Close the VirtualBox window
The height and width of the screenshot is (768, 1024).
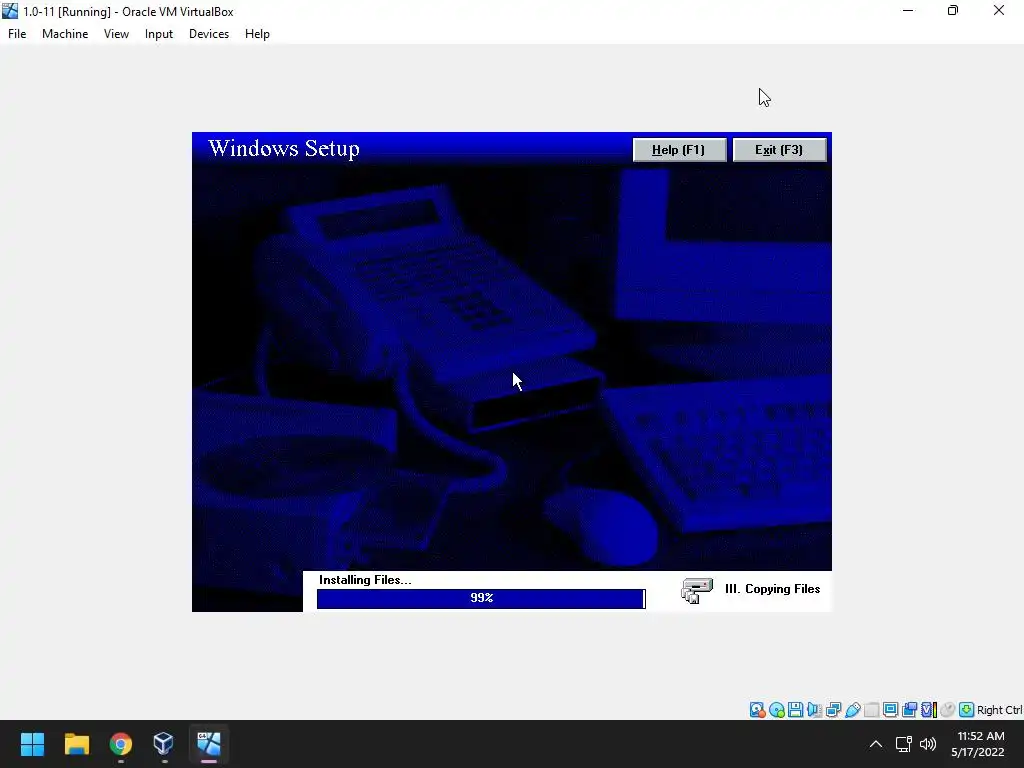(x=999, y=10)
